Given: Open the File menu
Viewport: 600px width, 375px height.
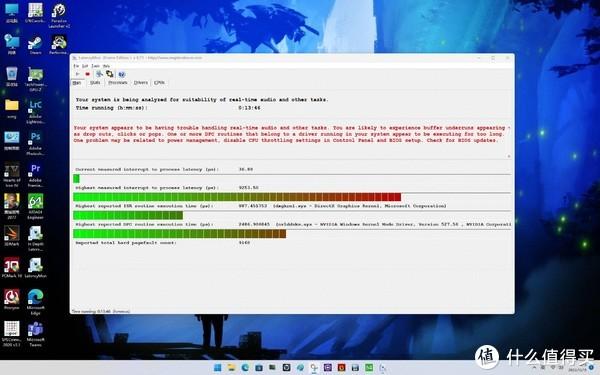Looking at the screenshot, I should click(x=76, y=66).
